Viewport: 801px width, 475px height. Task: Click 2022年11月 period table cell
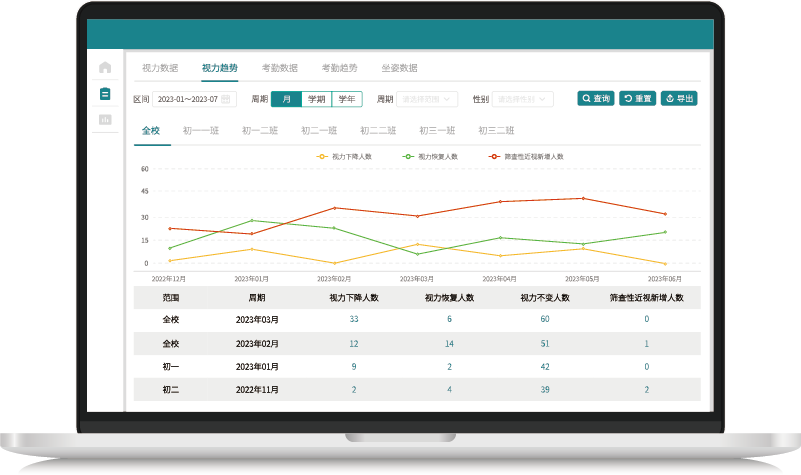pyautogui.click(x=257, y=390)
